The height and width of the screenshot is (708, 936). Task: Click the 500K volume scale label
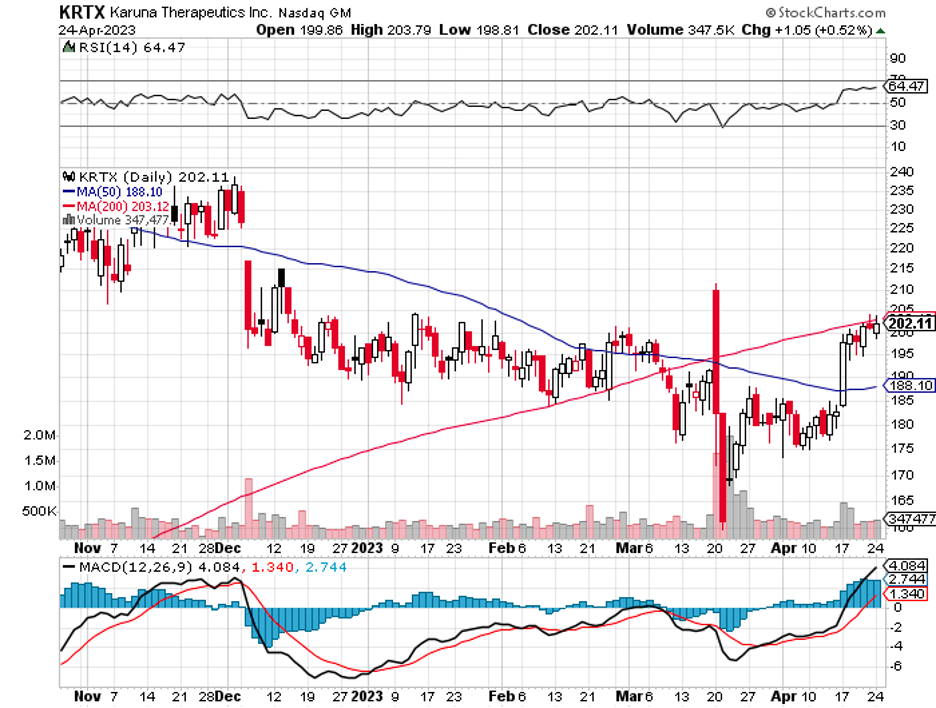pos(39,512)
